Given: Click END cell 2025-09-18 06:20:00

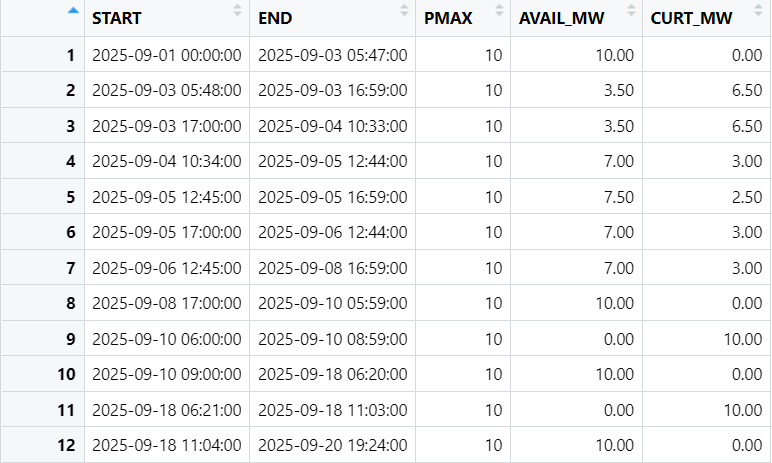Looking at the screenshot, I should point(332,374).
